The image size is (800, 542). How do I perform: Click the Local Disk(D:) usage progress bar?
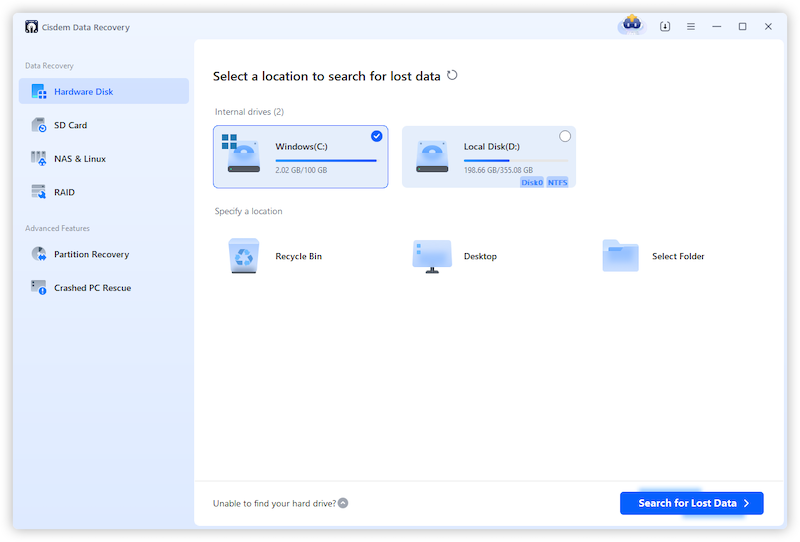516,161
